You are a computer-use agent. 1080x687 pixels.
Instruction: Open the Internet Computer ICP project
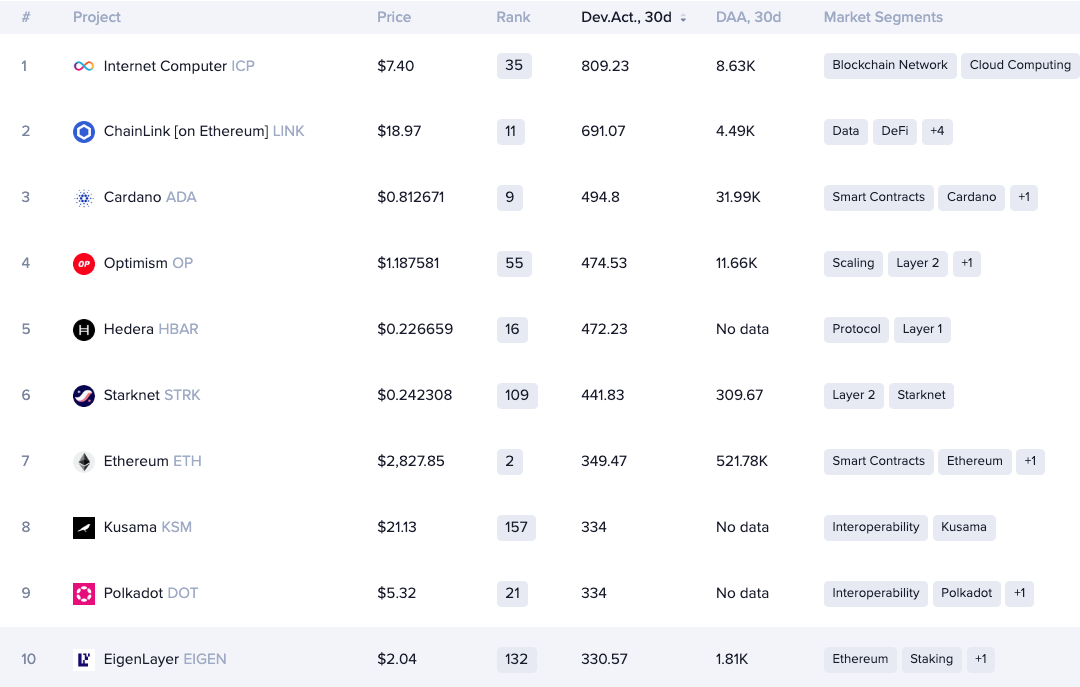[179, 66]
